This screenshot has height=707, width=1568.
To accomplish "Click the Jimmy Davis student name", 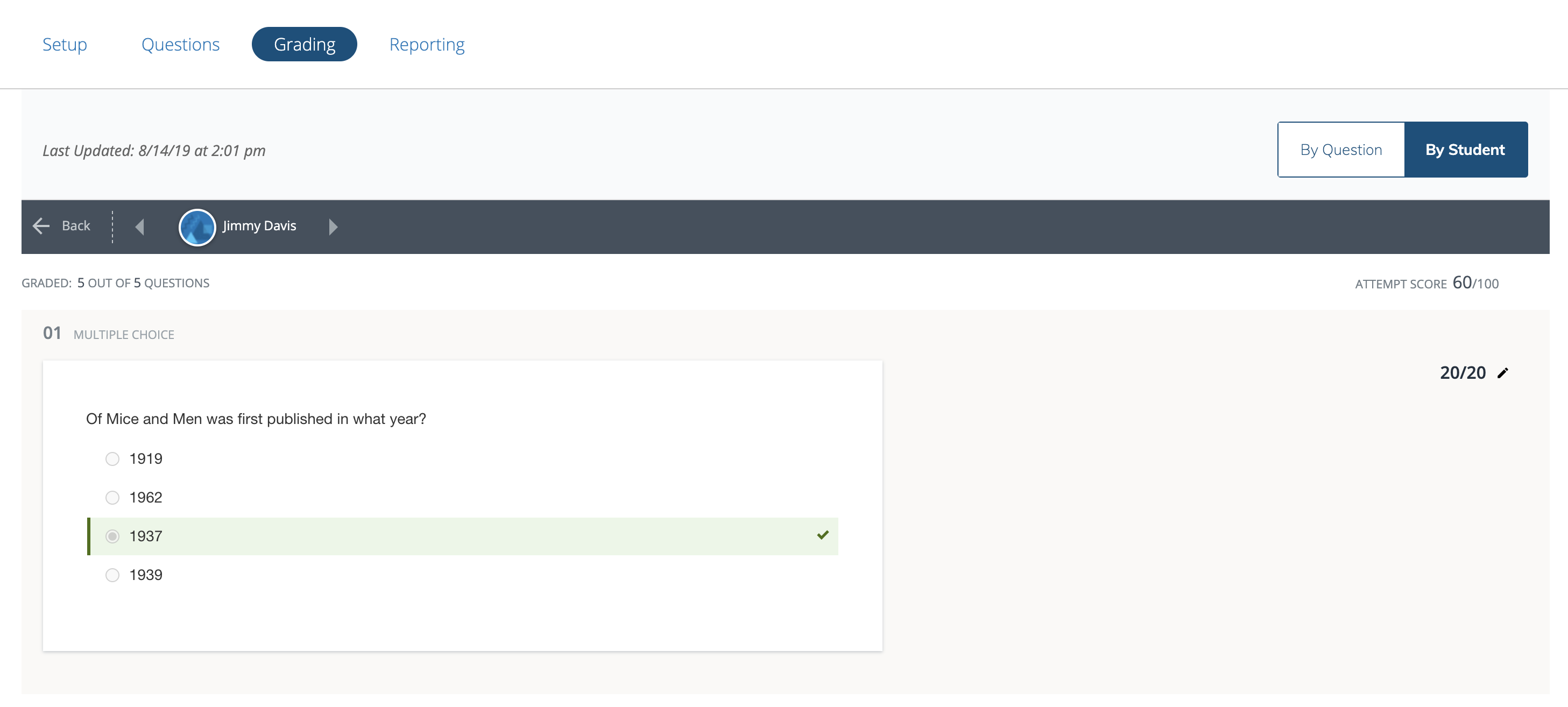I will (x=259, y=226).
